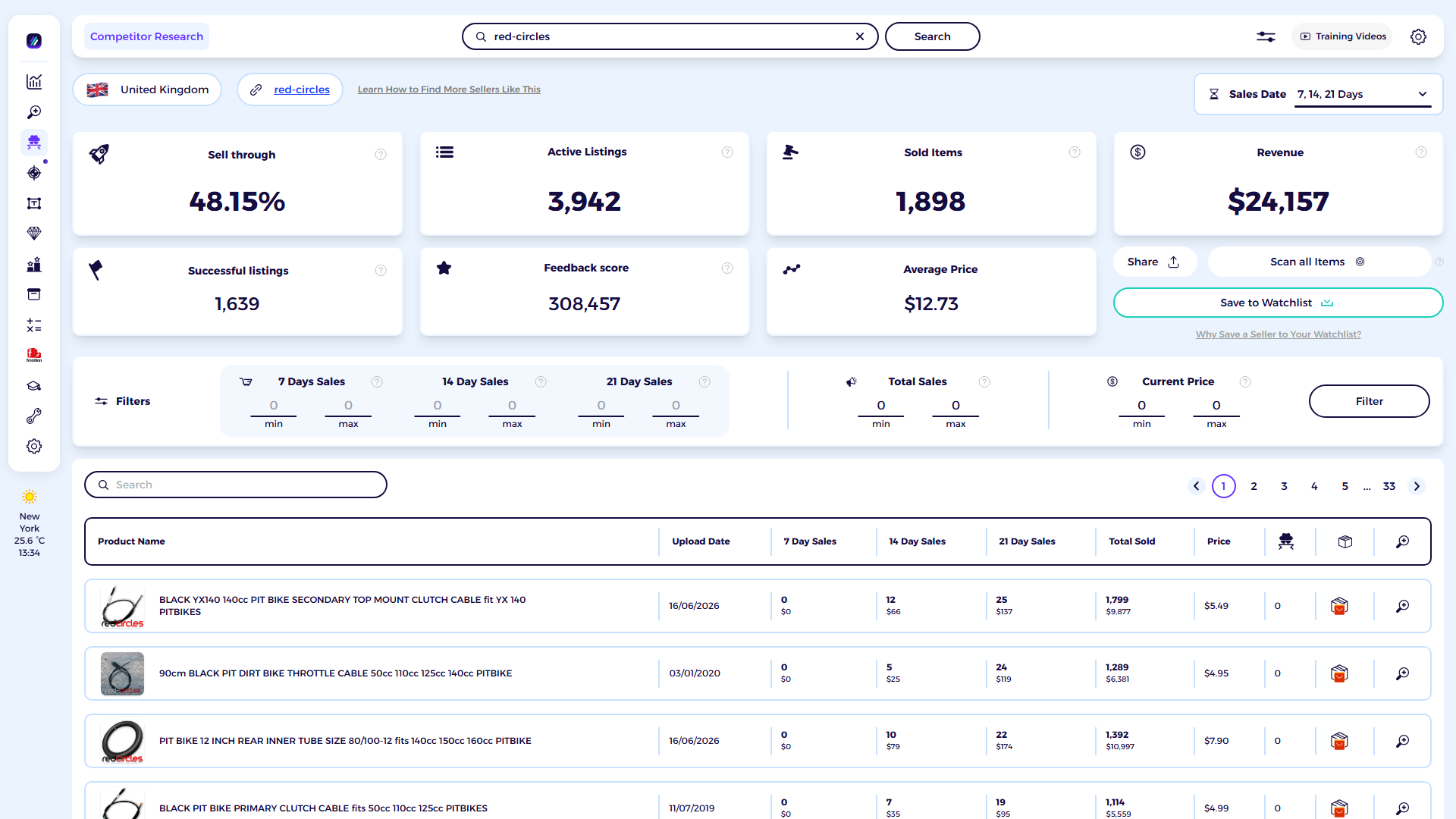
Task: Open Learn How to Find More Sellers link
Action: coord(449,89)
